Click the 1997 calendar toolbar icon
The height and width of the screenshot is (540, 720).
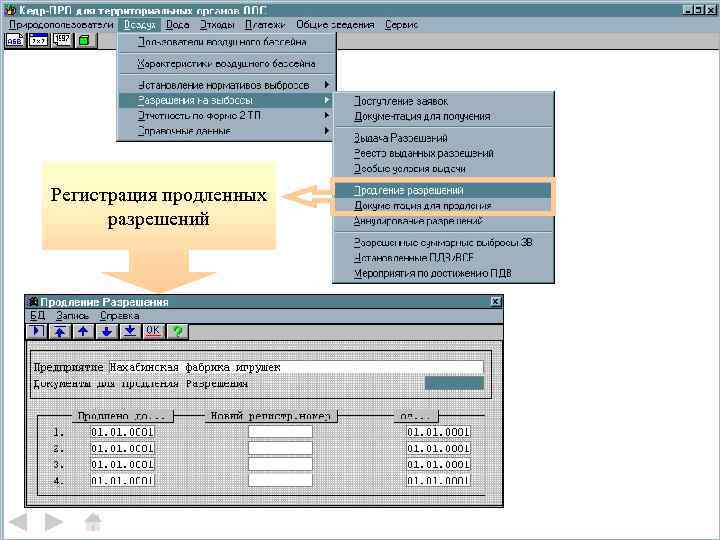coord(62,41)
